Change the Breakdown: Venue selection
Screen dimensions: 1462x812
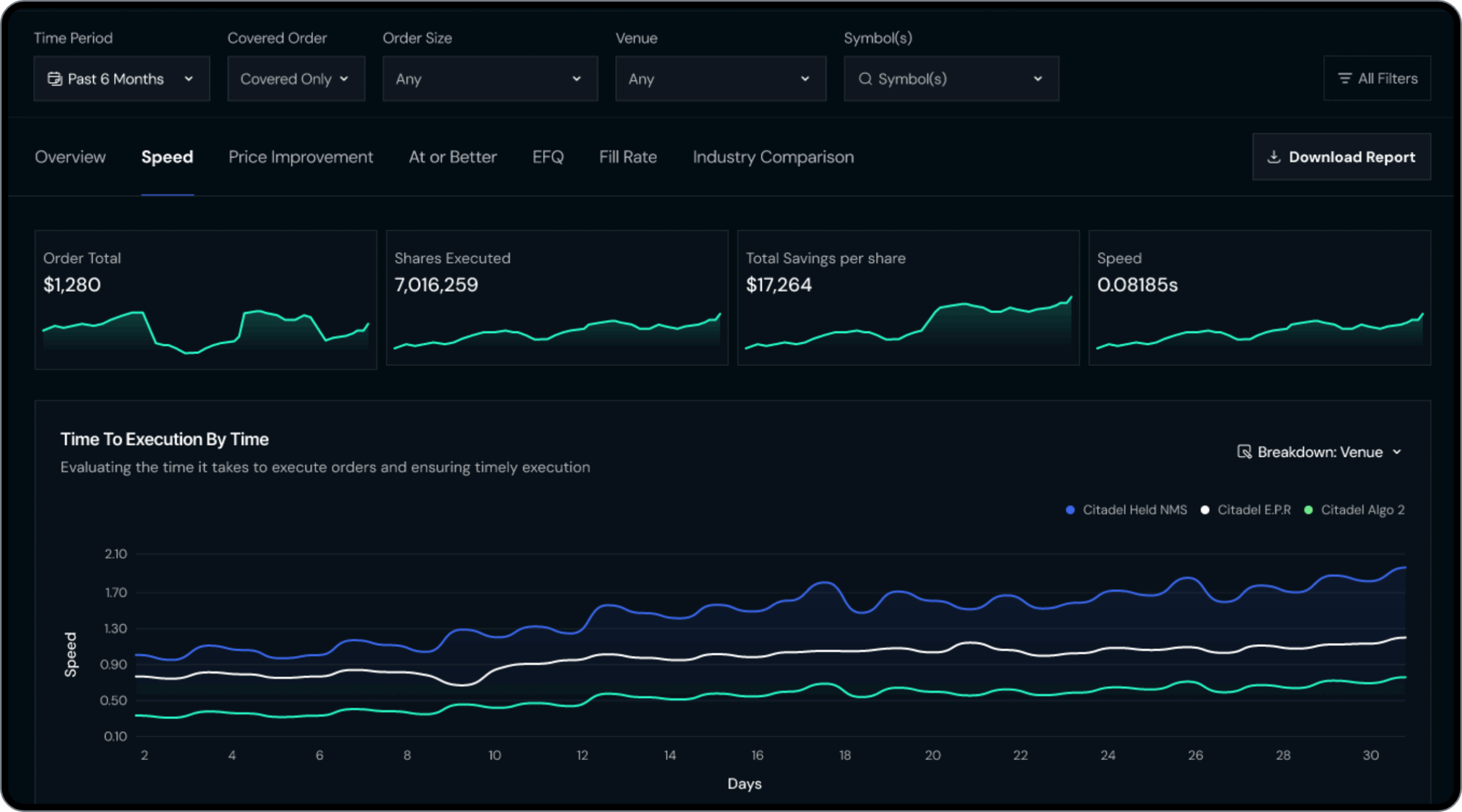tap(1319, 452)
